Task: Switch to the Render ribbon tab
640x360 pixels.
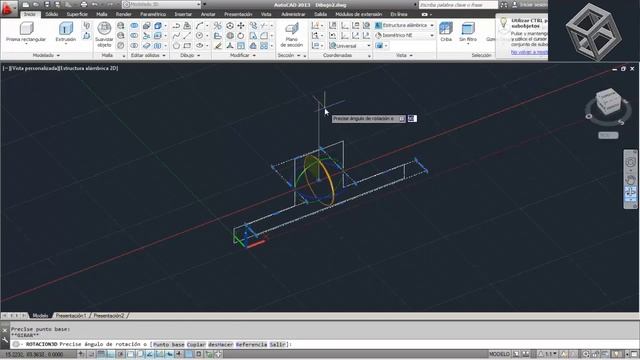Action: (x=123, y=14)
